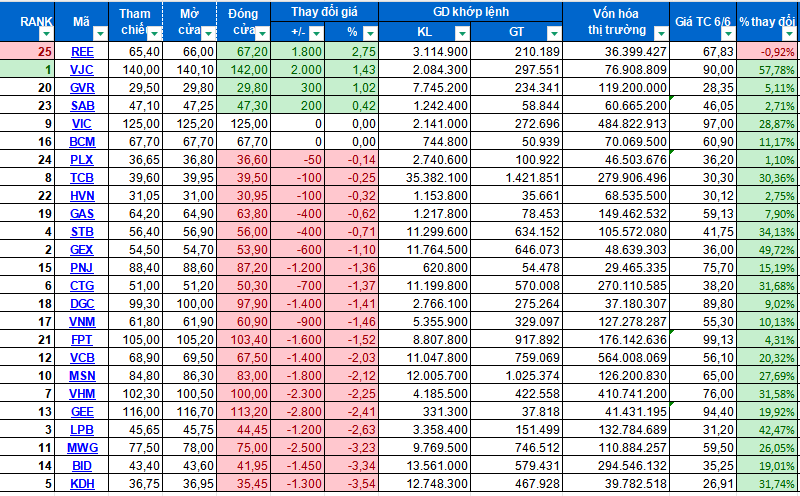Open the BID stock link

pyautogui.click(x=82, y=466)
